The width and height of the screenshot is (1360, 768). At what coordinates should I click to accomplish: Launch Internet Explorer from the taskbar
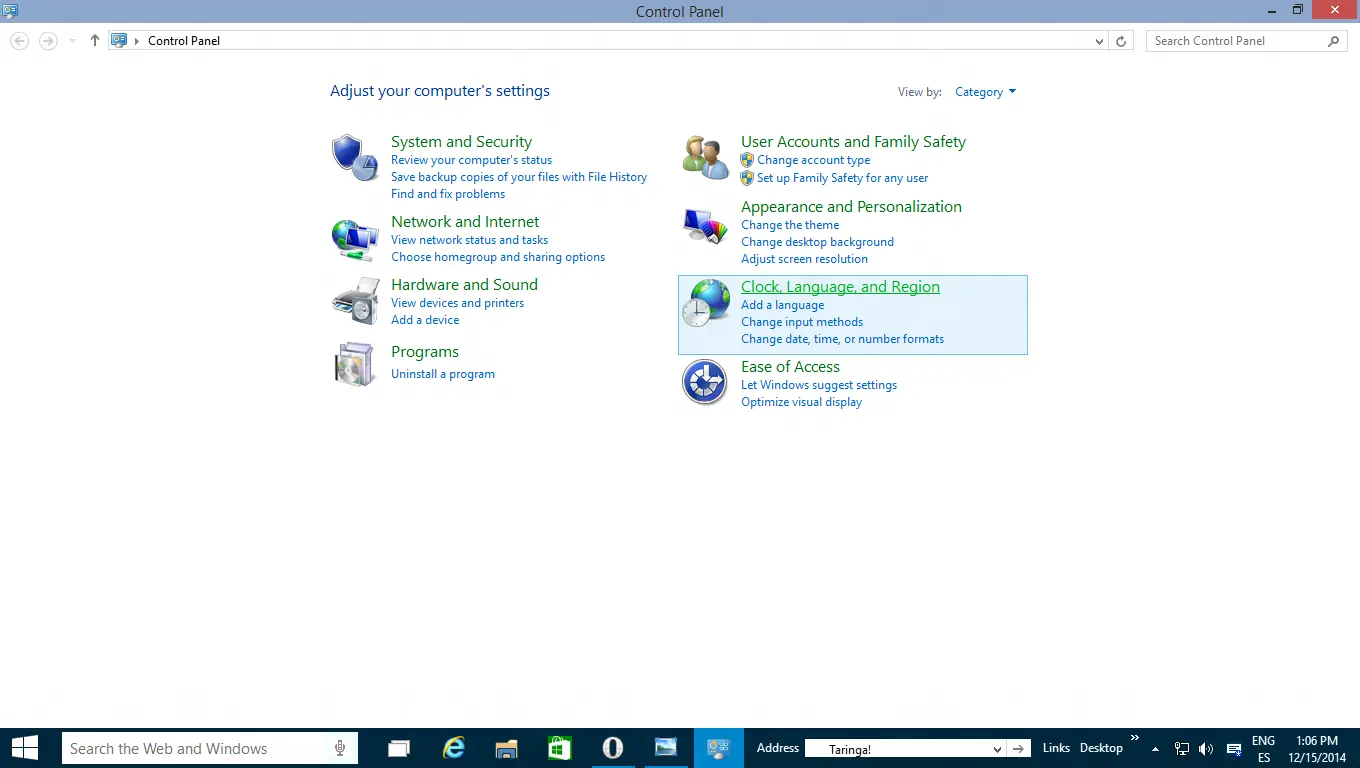point(452,747)
